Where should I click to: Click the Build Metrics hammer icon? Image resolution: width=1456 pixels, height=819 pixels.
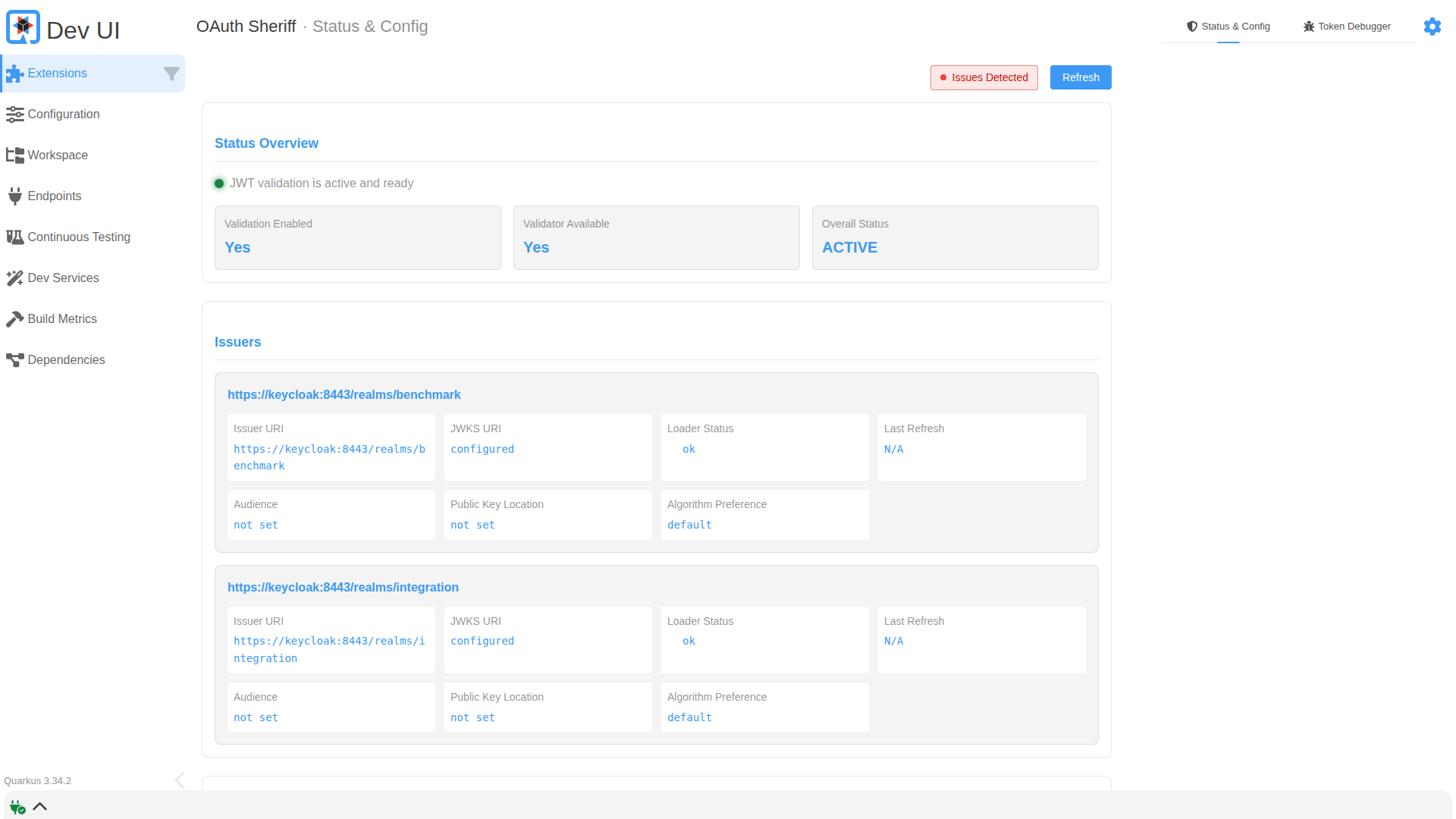point(14,319)
